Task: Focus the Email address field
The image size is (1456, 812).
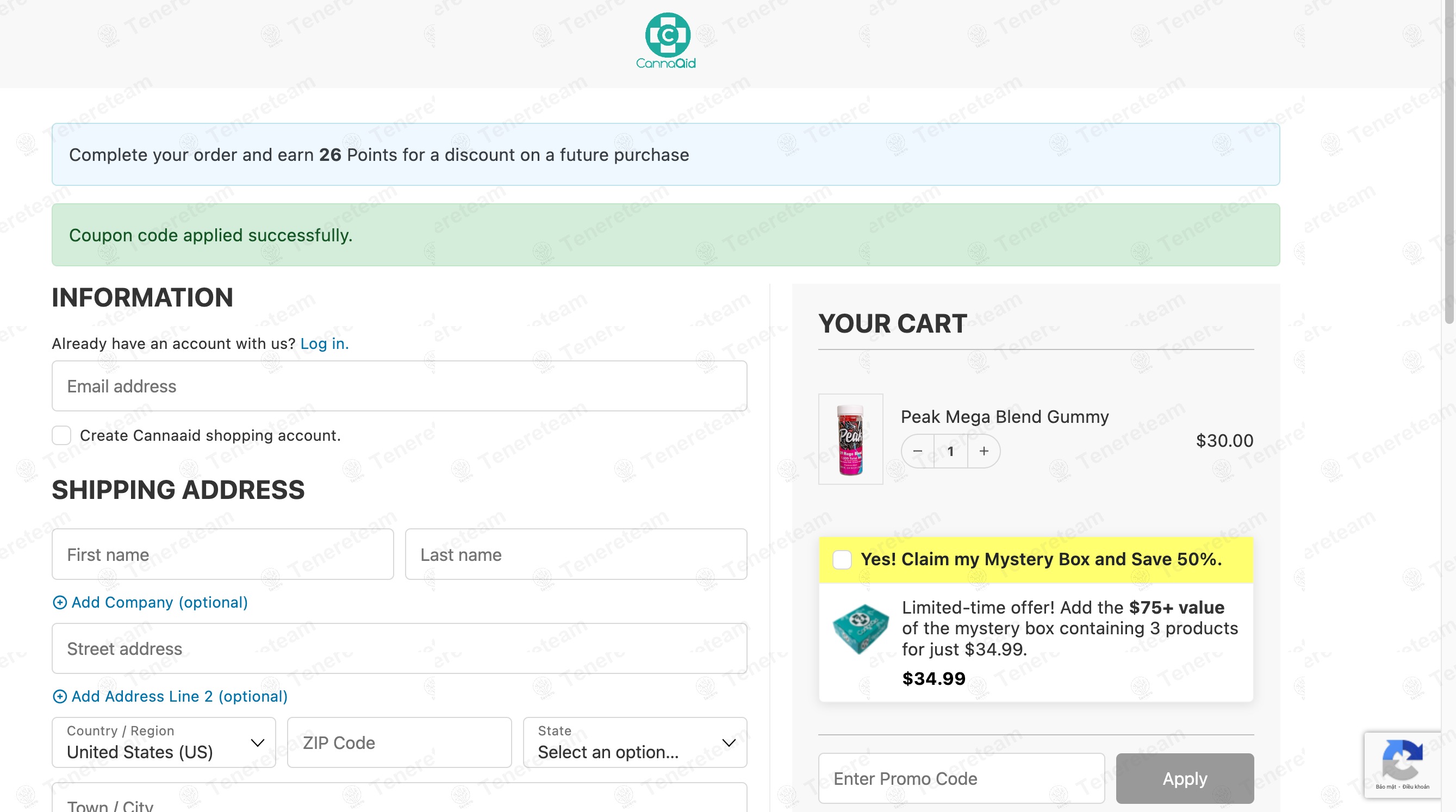Action: (x=399, y=386)
